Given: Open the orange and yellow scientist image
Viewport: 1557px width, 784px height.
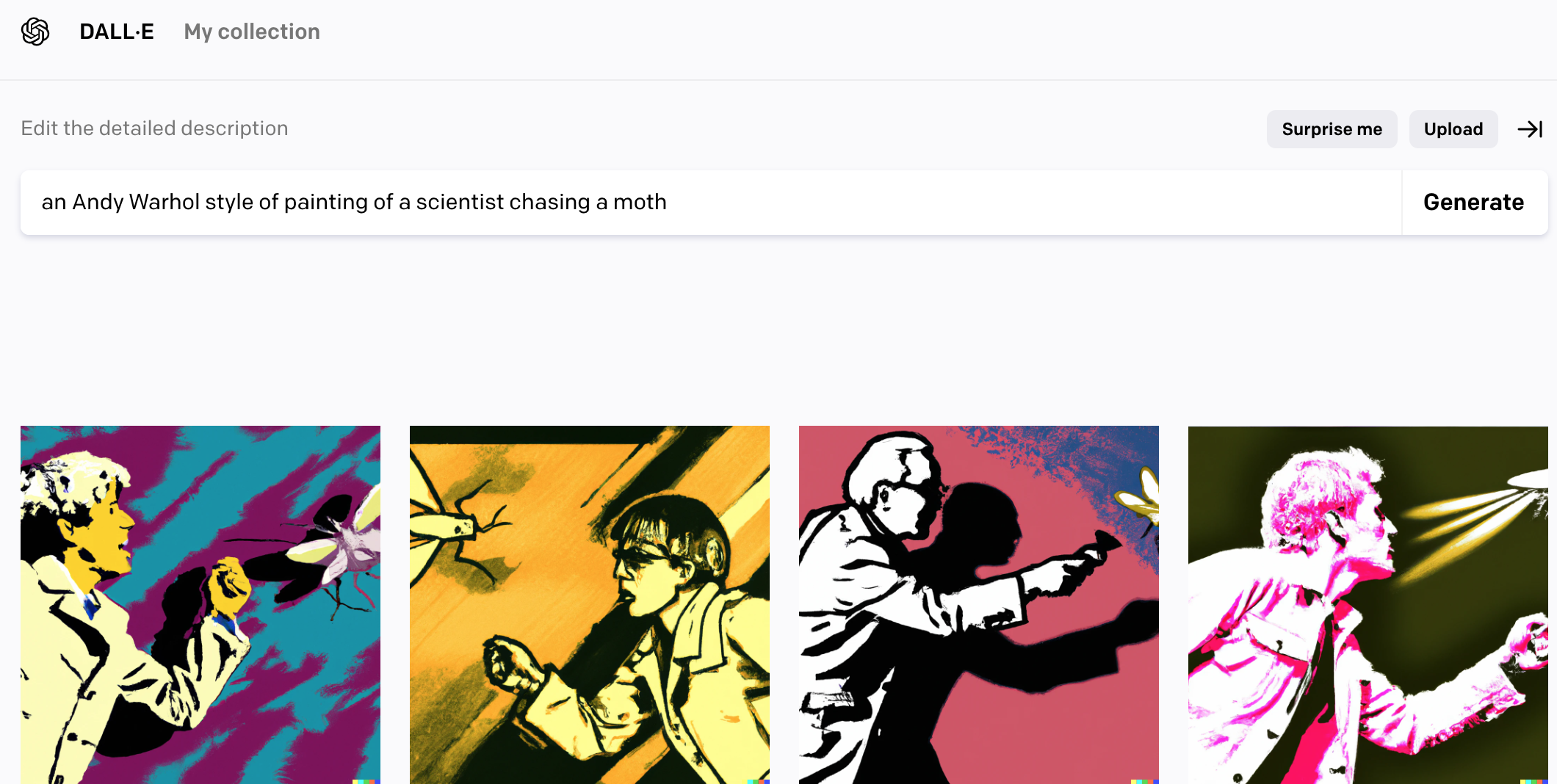Looking at the screenshot, I should coord(590,605).
